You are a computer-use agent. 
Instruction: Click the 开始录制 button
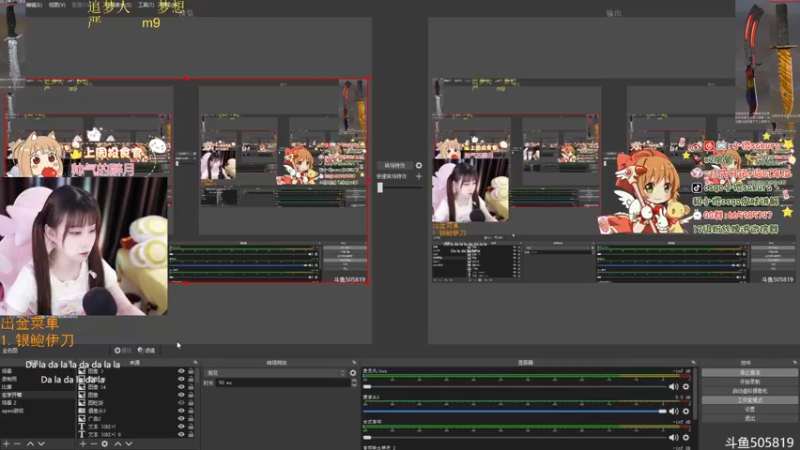click(749, 382)
